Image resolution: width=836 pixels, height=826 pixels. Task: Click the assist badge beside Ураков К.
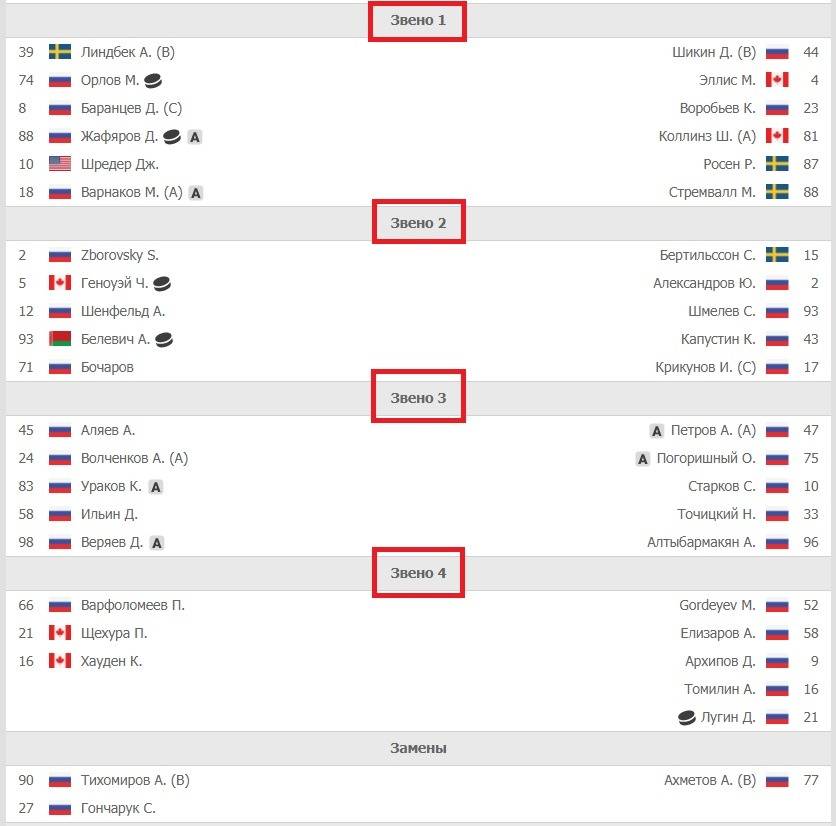(156, 487)
